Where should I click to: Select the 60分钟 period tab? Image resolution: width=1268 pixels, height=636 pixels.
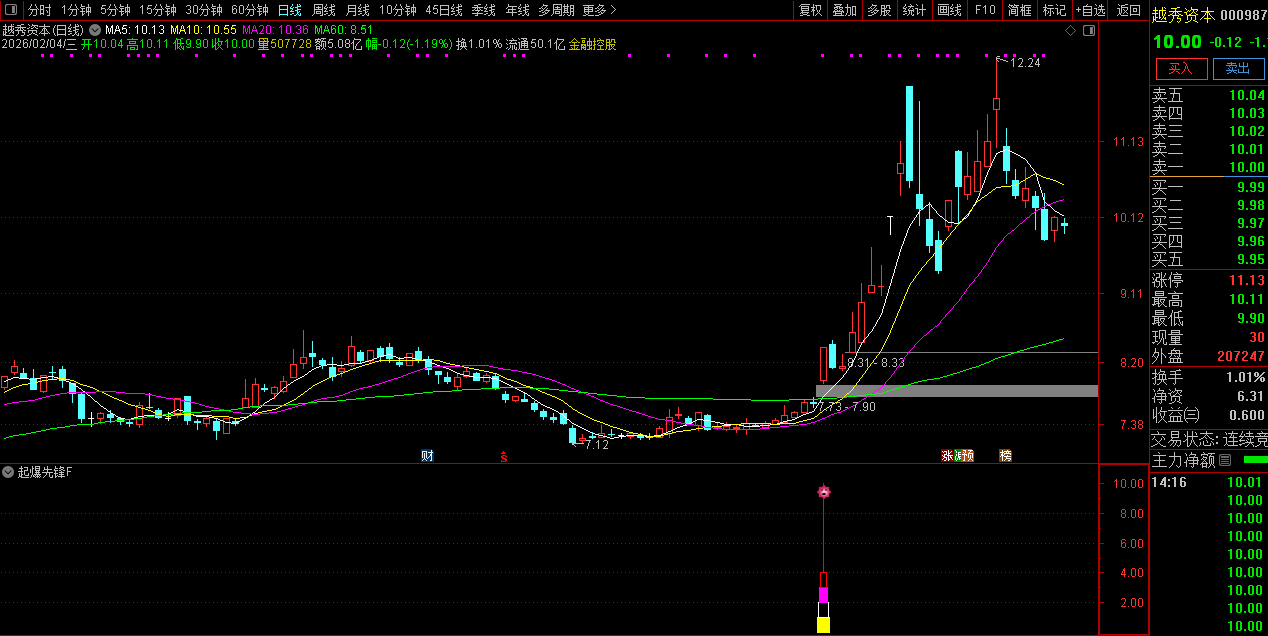pos(249,10)
